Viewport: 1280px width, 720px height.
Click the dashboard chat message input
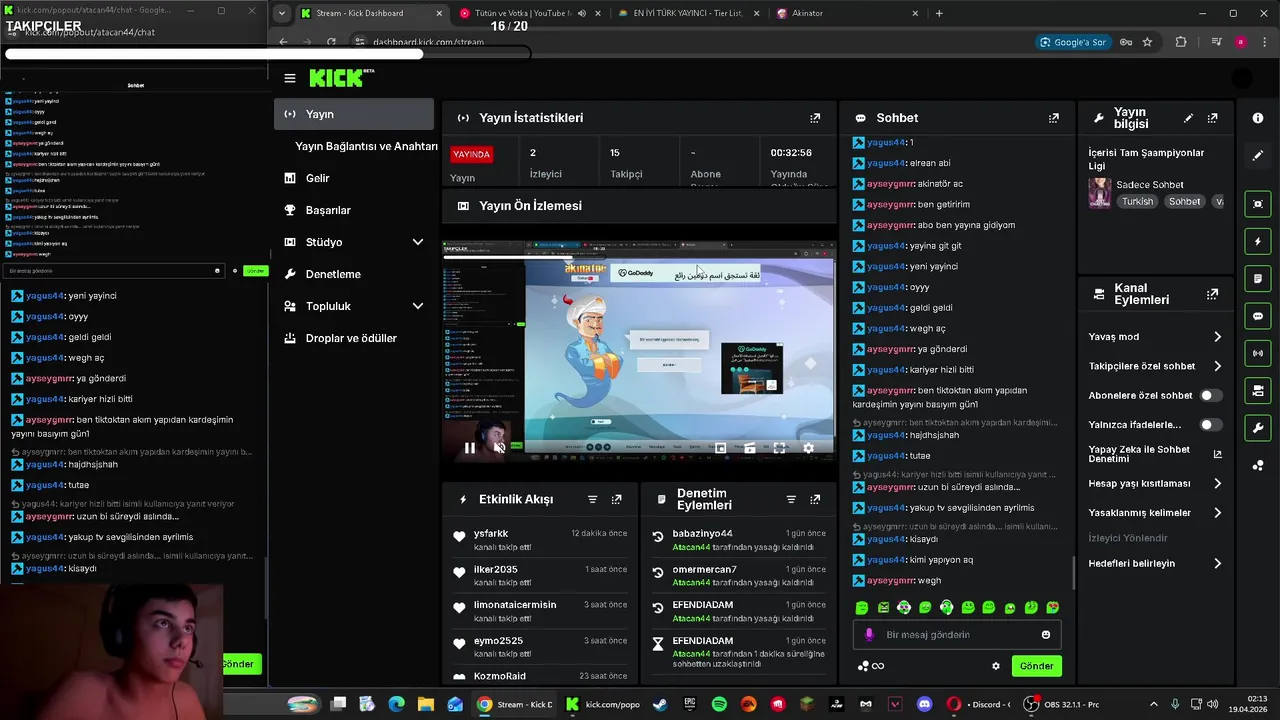956,635
